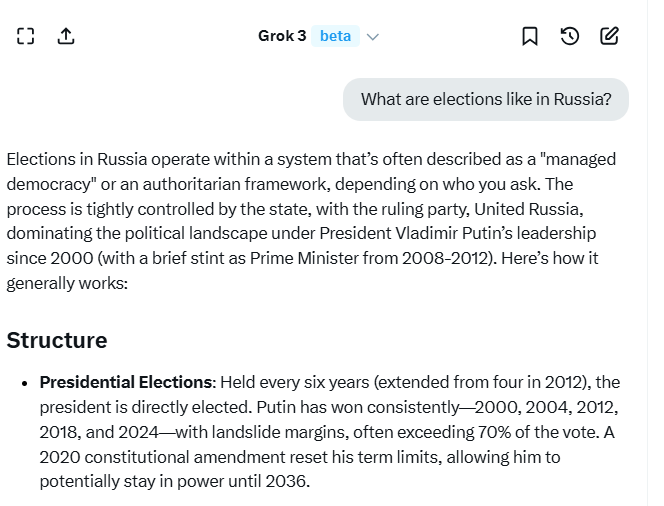Open chat history with the clock icon
Viewport: 664px width, 506px height.
pos(569,36)
